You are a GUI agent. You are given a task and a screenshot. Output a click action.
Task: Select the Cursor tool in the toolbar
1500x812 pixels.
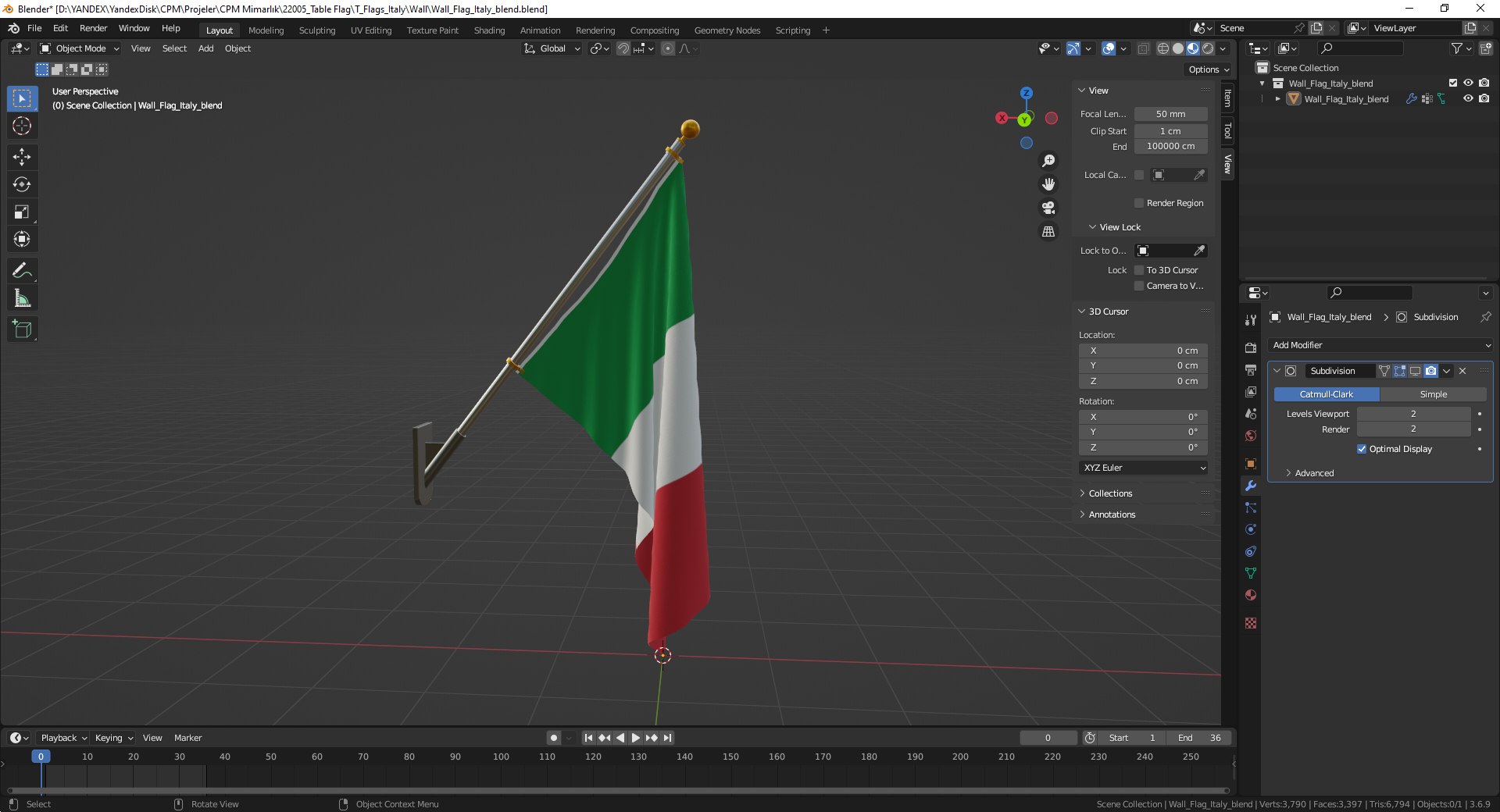click(22, 126)
